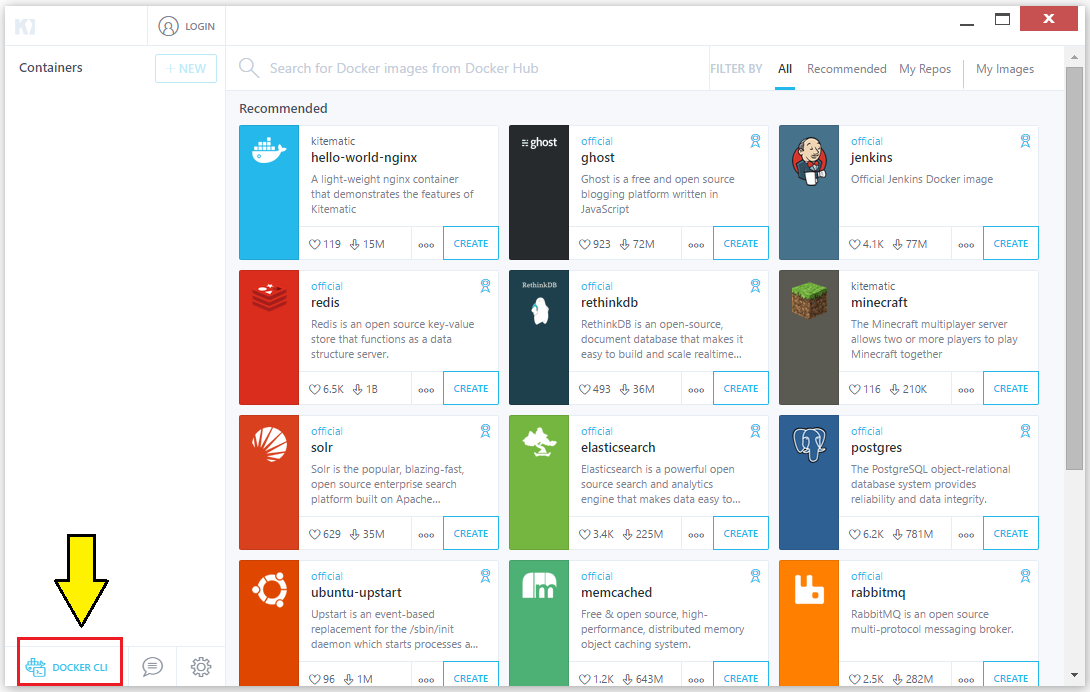Click the official badge on elasticsearch
Viewport: 1090px width, 692px height.
click(x=756, y=431)
